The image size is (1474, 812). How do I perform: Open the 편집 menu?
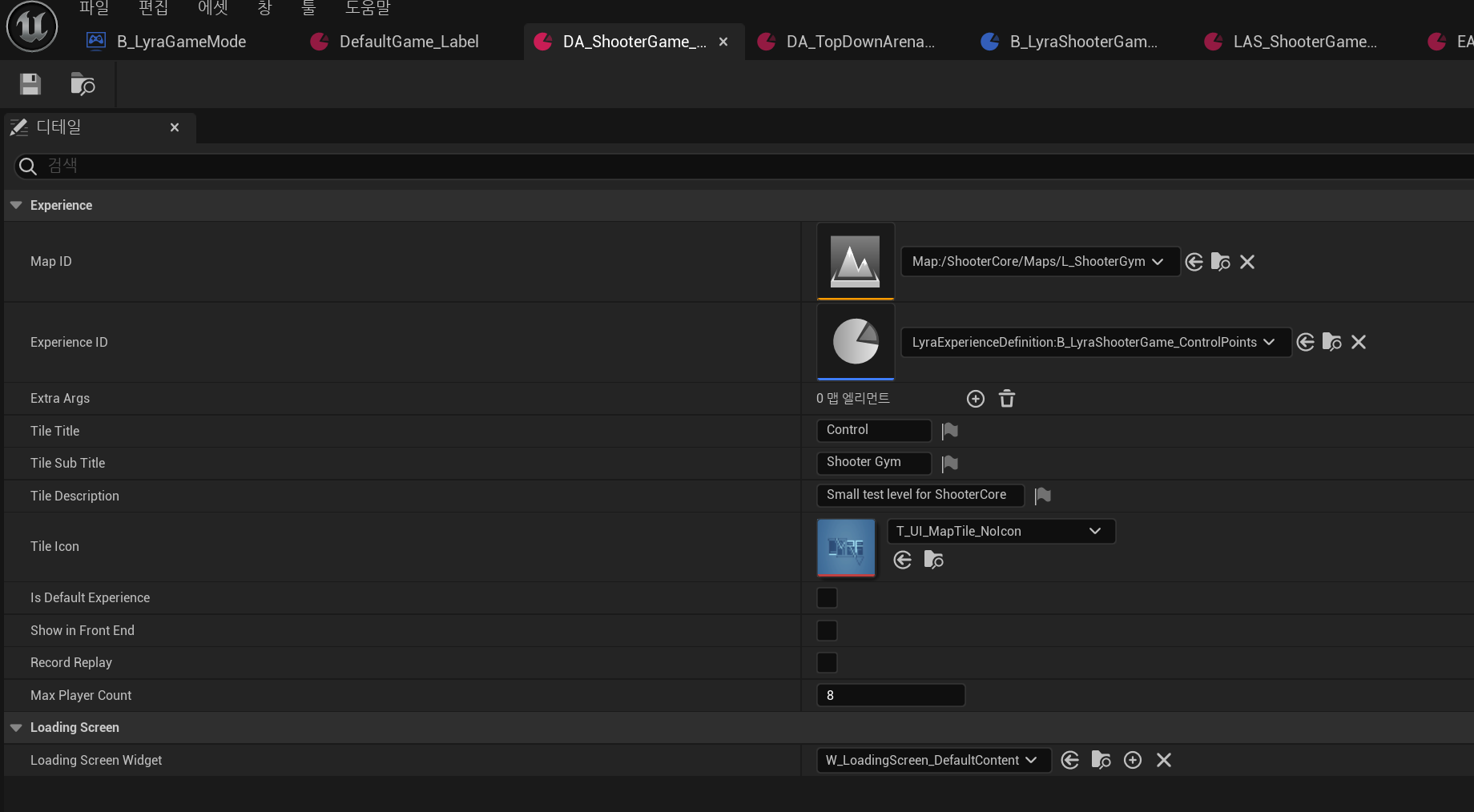point(153,8)
